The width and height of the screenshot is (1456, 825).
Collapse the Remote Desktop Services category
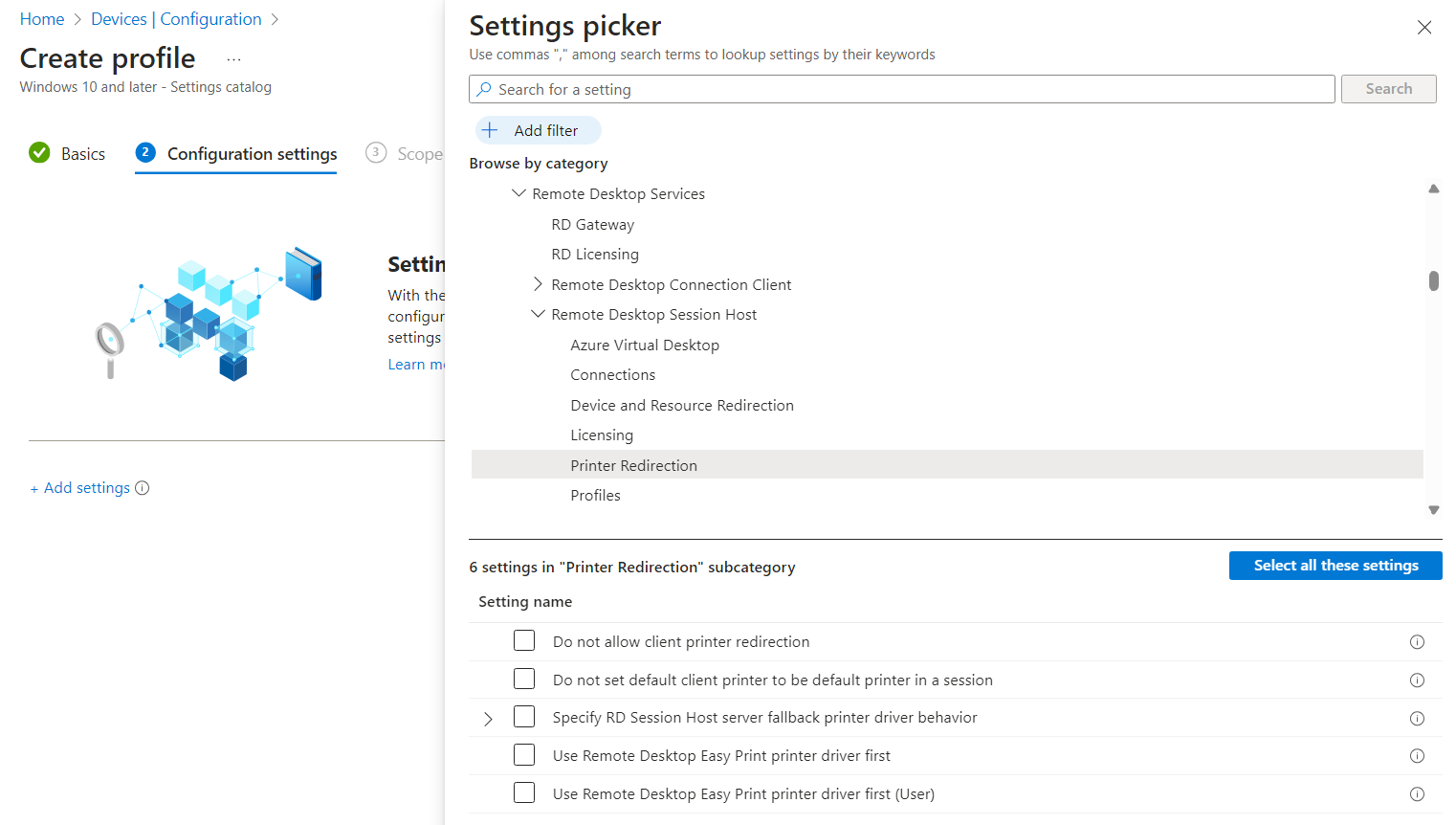point(518,193)
